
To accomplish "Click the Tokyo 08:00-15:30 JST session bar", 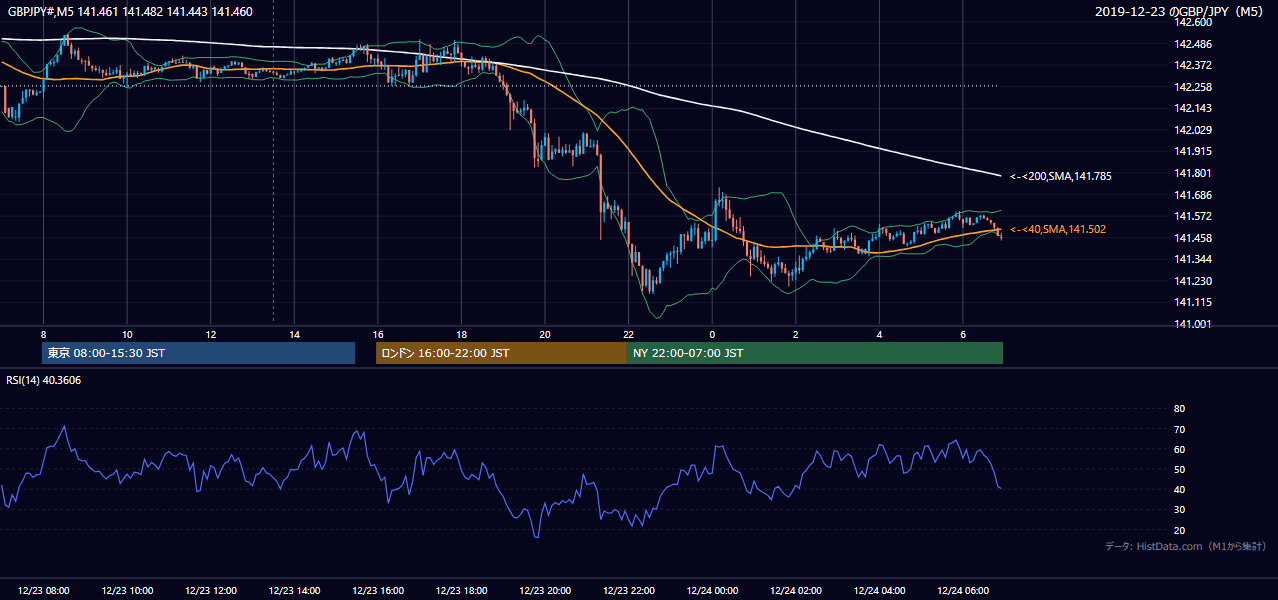I will click(x=198, y=353).
